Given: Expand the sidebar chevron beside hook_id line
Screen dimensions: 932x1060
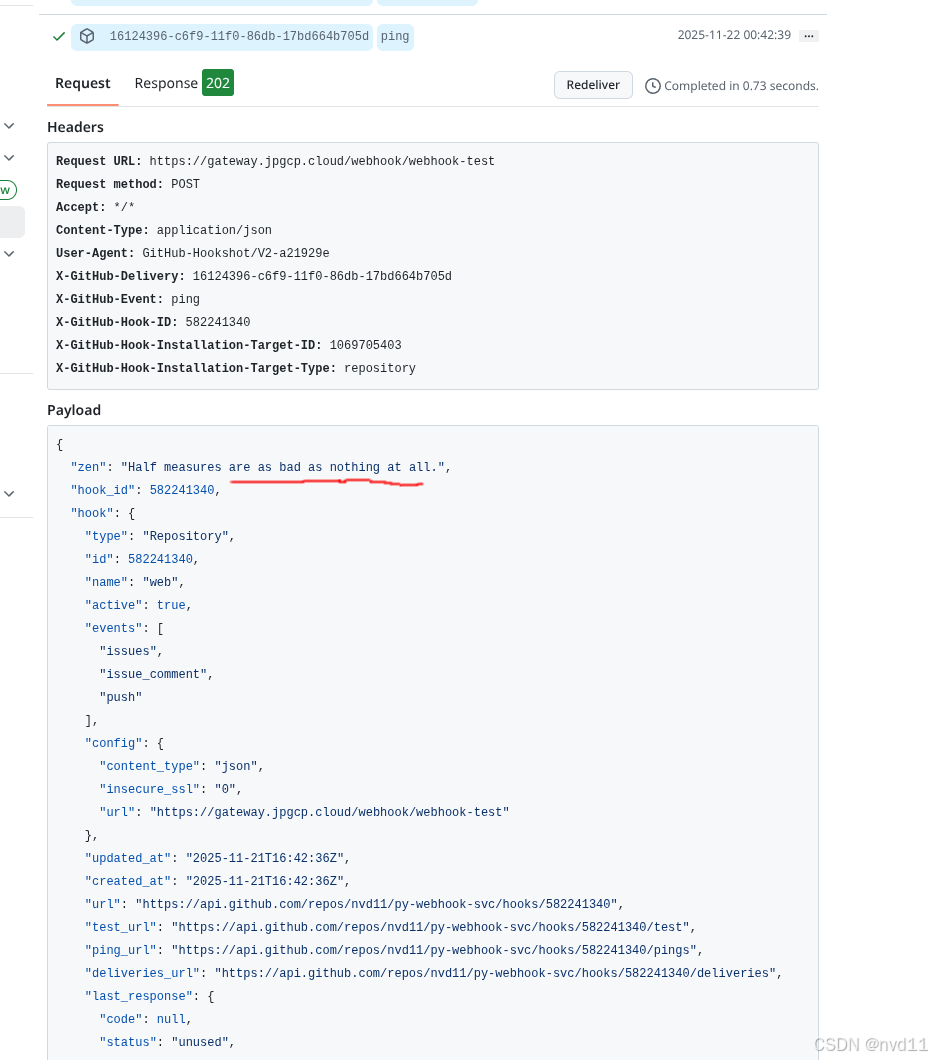Looking at the screenshot, I should tap(9, 493).
